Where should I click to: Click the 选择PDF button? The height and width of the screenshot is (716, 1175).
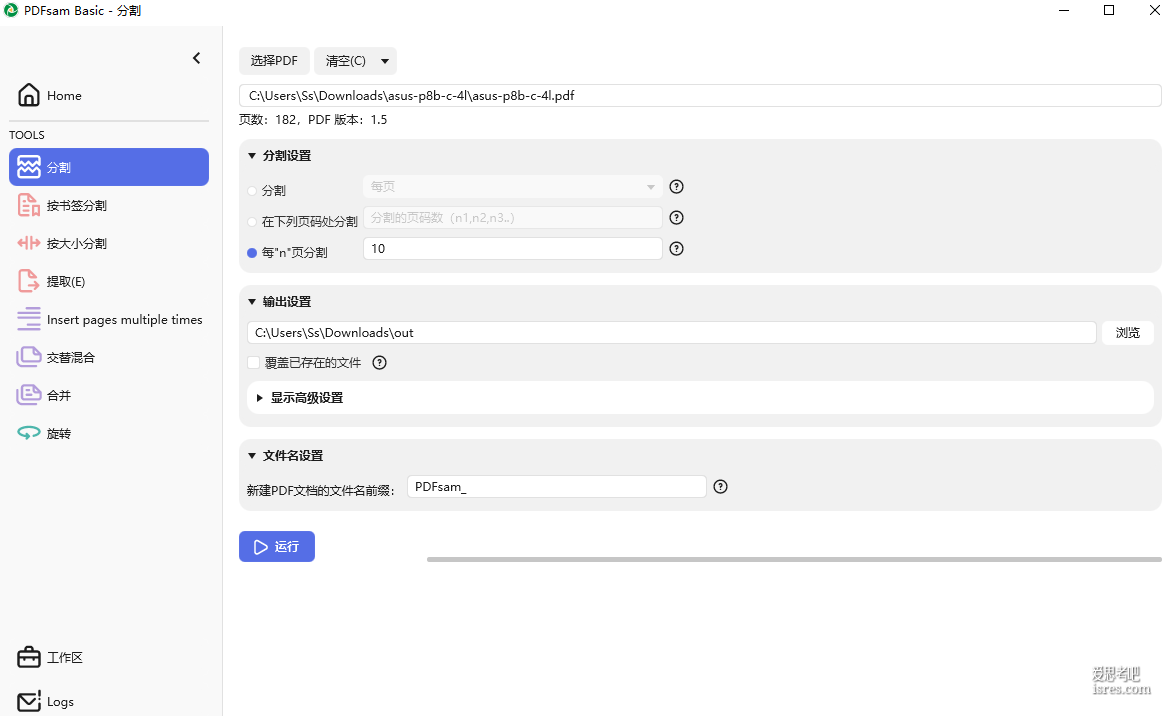(x=274, y=61)
